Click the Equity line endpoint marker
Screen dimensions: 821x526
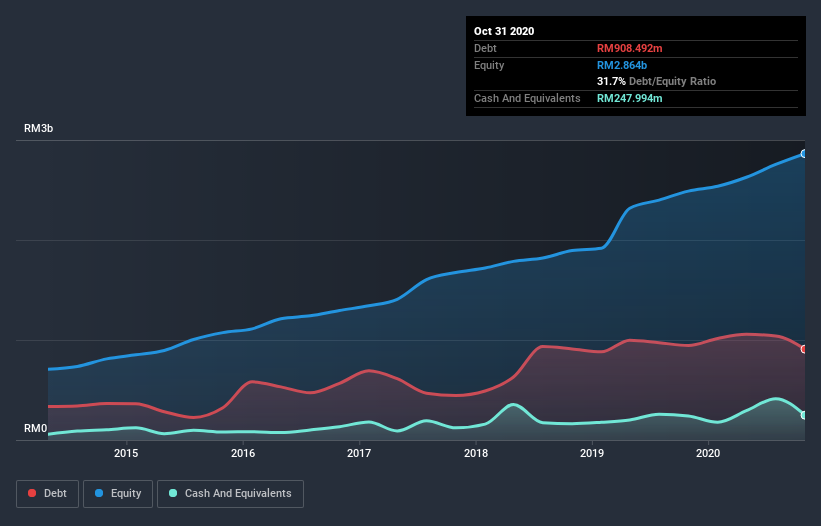click(804, 154)
